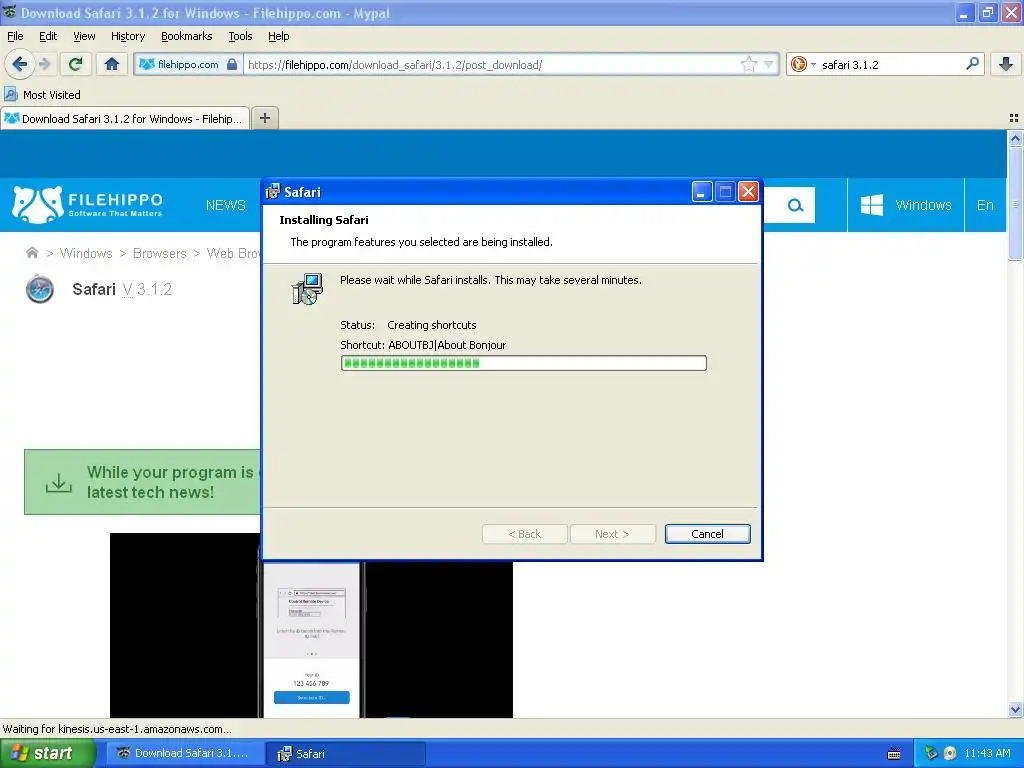Click the FileHippo logo
This screenshot has width=1024, height=768.
[x=88, y=204]
